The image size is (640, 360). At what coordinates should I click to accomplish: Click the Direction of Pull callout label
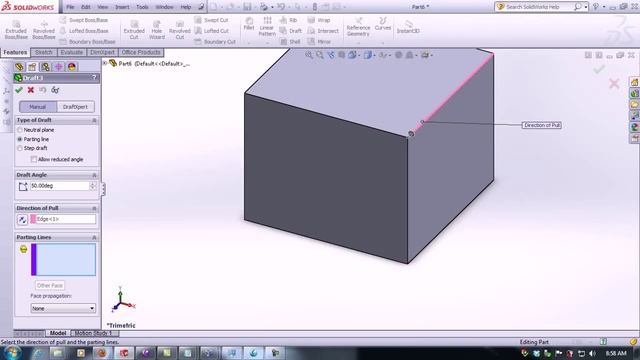(x=541, y=125)
